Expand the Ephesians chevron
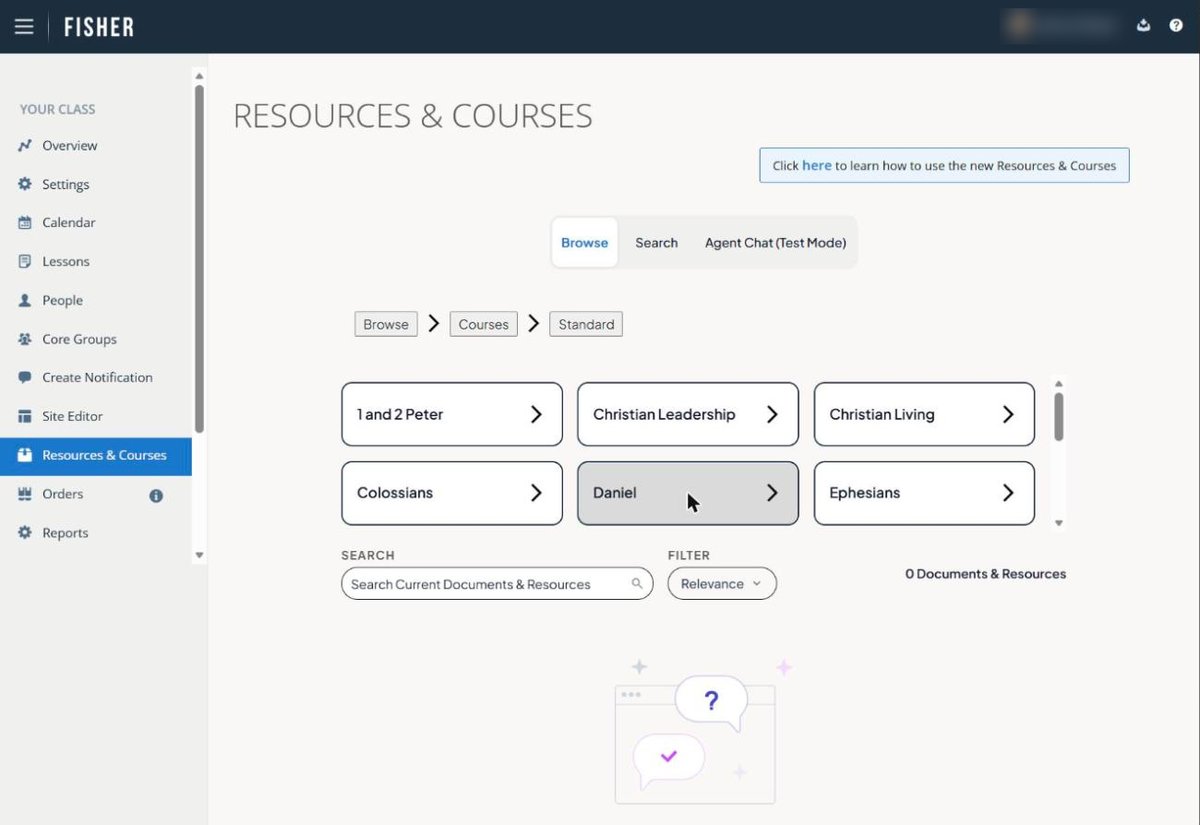 coord(1008,493)
